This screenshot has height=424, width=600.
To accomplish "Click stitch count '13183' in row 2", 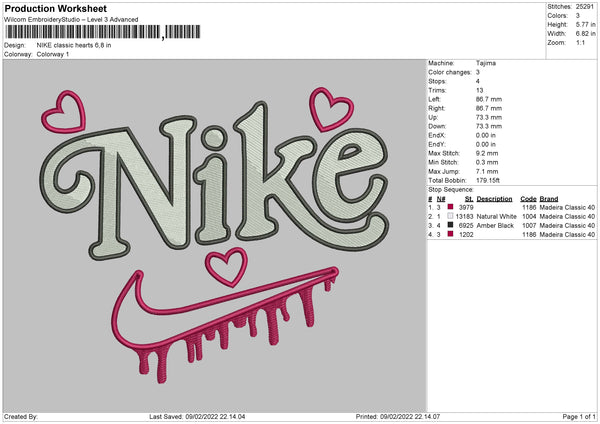I will coord(465,217).
